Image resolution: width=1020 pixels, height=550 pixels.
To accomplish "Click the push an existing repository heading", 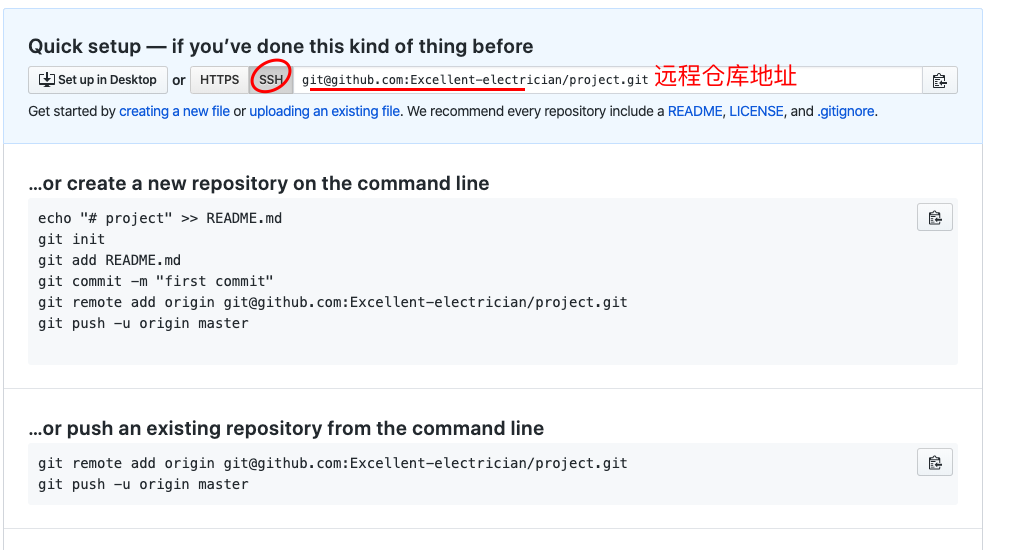I will coord(286,428).
